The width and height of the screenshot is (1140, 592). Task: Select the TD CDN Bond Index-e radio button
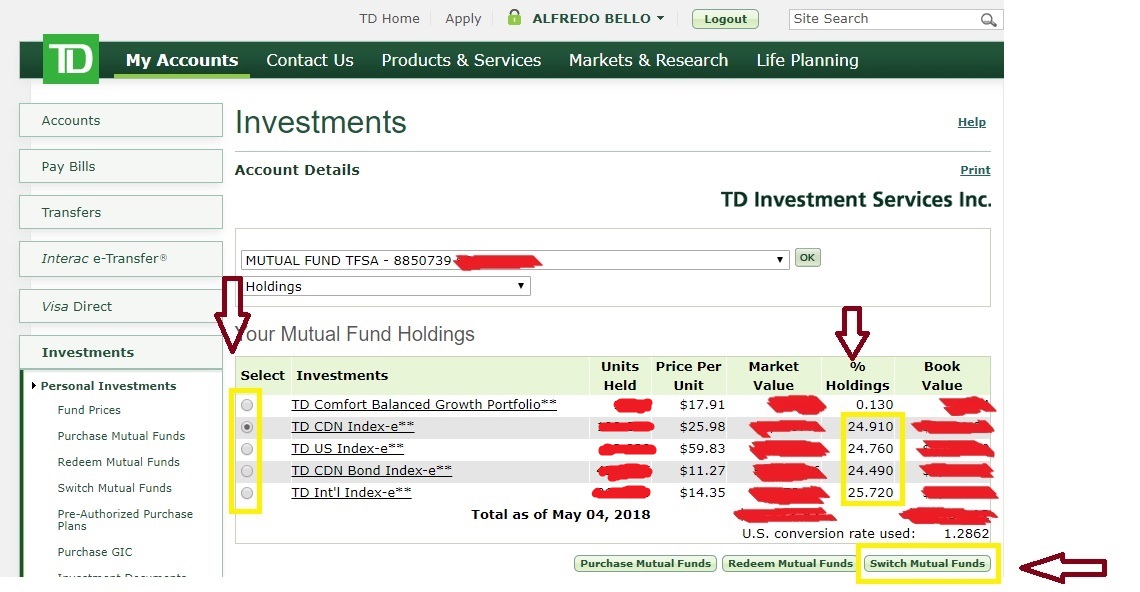(x=247, y=471)
